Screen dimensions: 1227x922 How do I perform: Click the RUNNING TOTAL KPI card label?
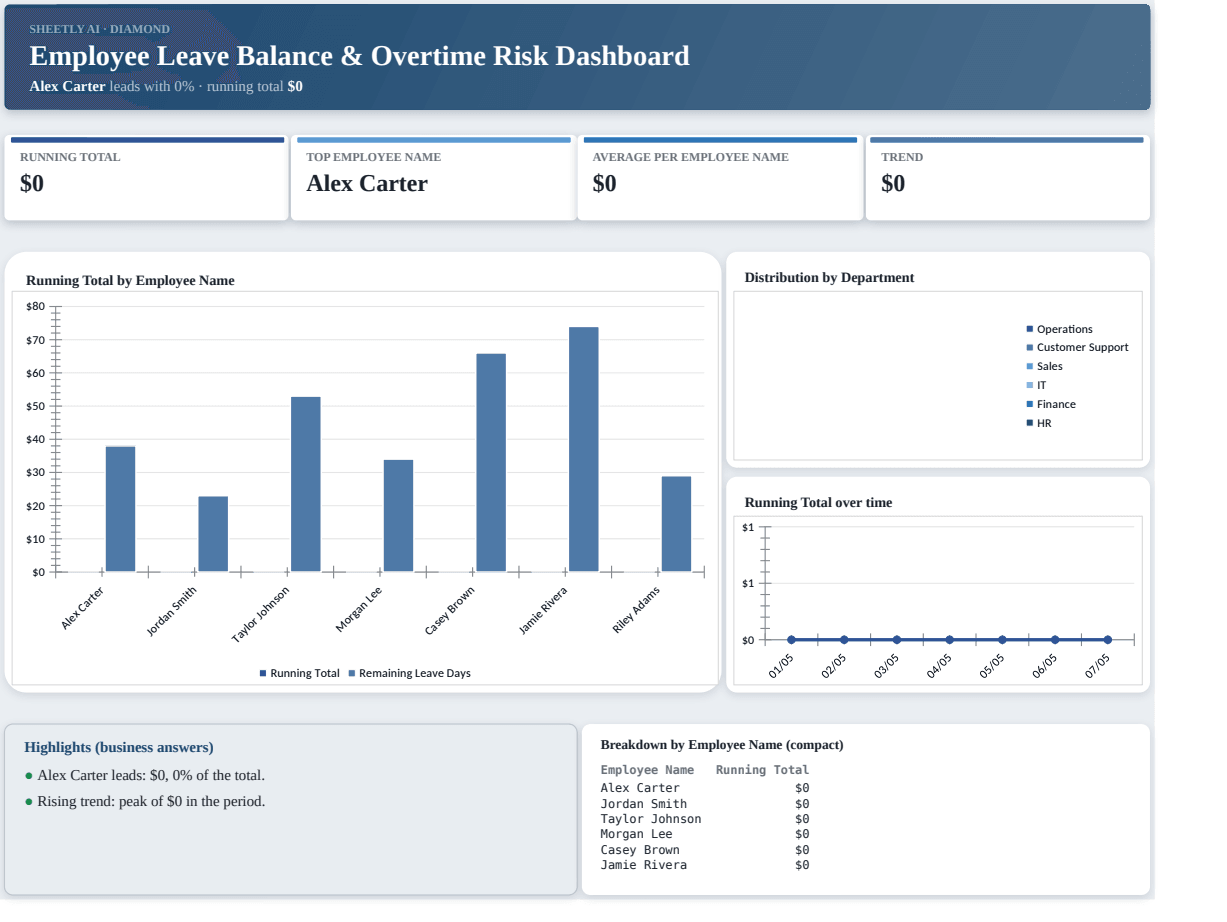70,157
